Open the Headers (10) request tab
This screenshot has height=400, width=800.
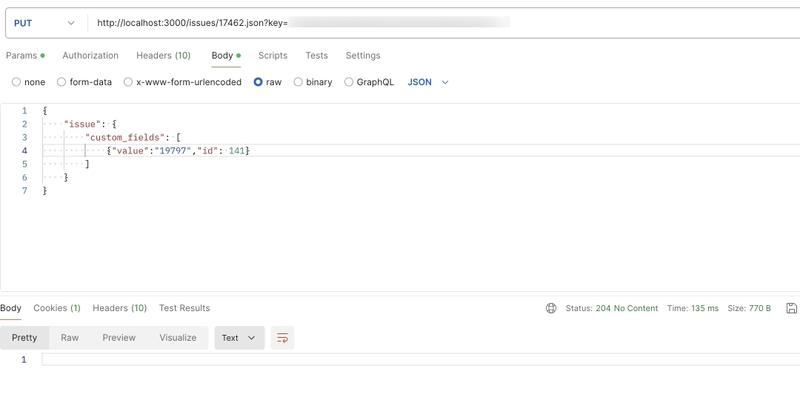coord(163,56)
